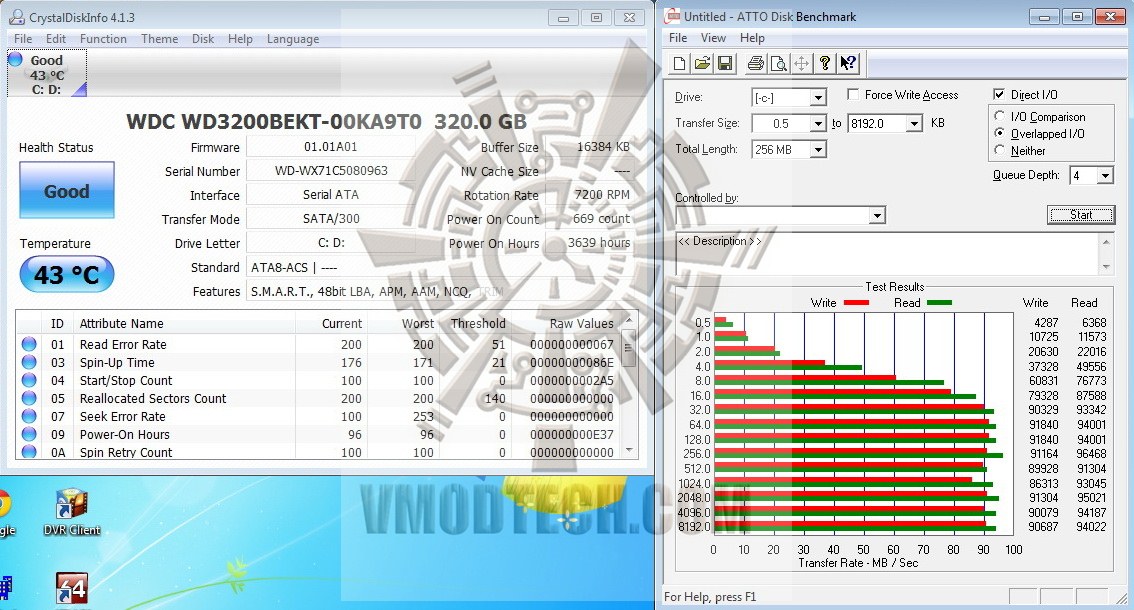Click the Raw Values column header
Viewport: 1134px width, 610px height.
point(581,323)
